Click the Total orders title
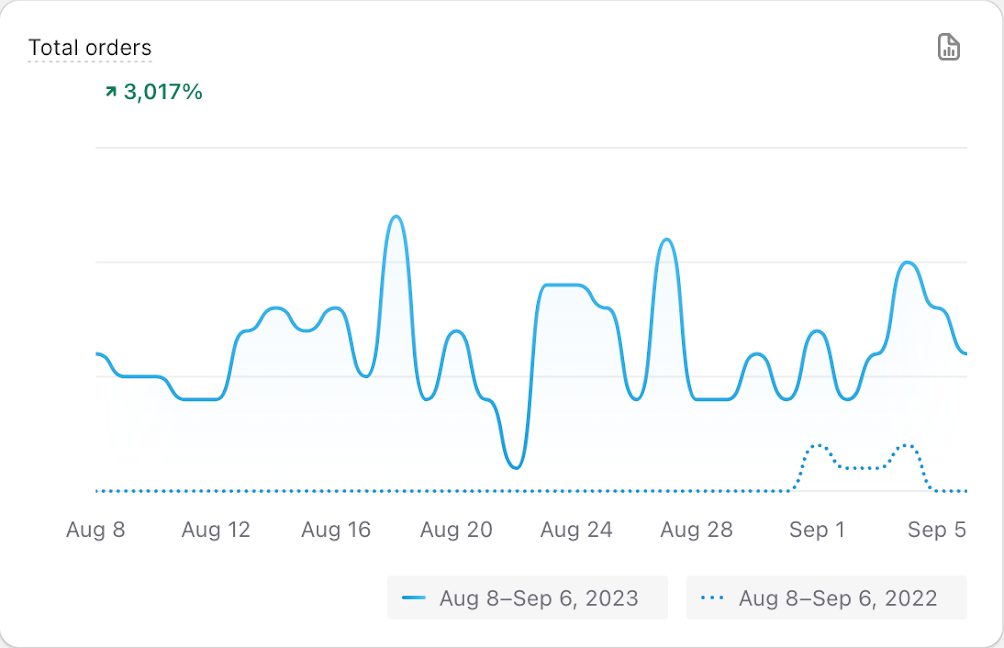The height and width of the screenshot is (648, 1004). 90,48
